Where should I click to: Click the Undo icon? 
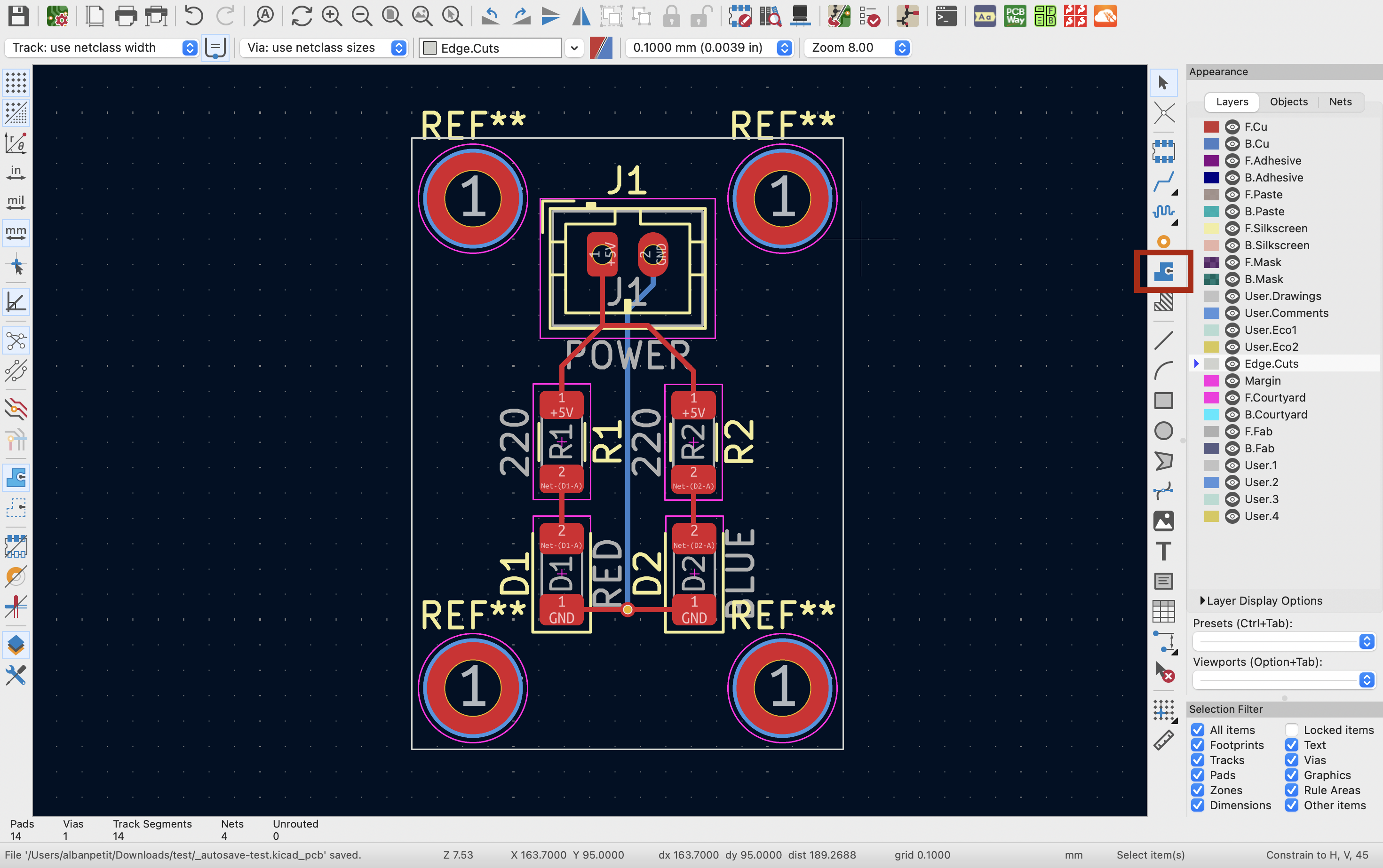coord(193,16)
